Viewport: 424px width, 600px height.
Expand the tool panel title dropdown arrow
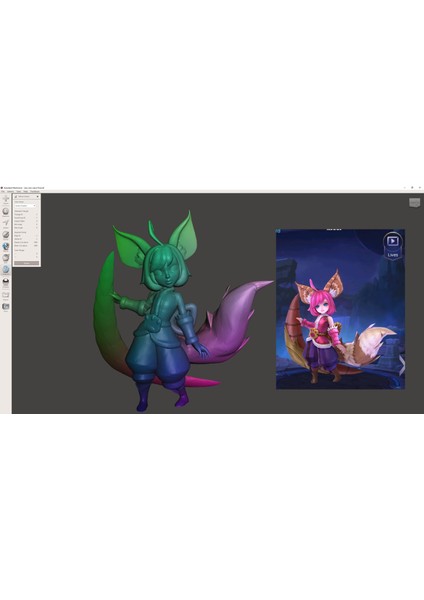[x=38, y=196]
